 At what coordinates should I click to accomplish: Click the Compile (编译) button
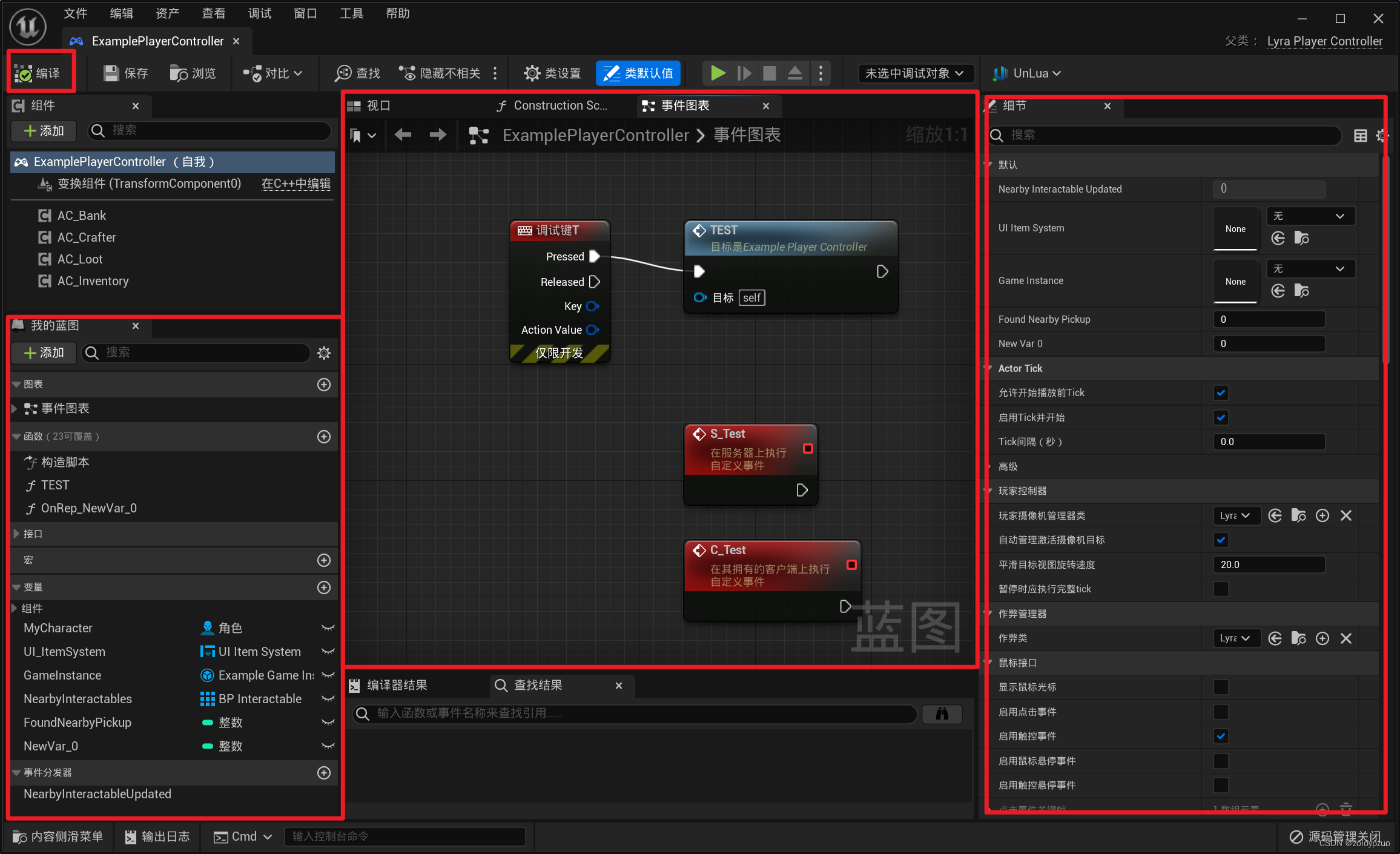38,73
